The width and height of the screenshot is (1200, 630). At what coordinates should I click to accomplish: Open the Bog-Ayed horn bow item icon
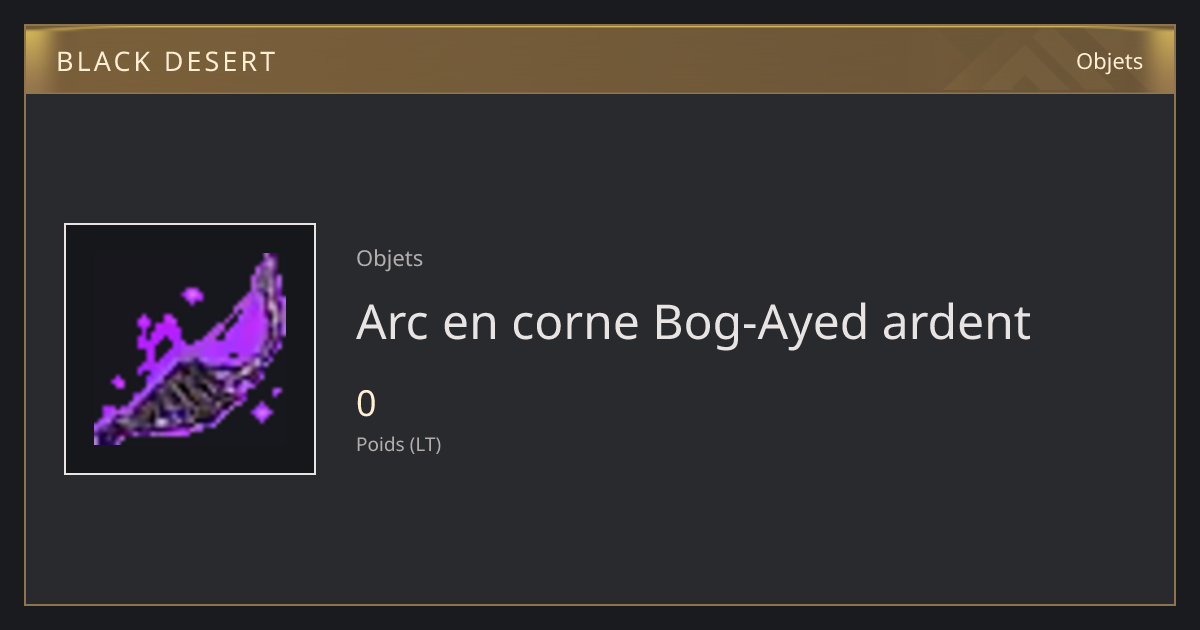(190, 349)
